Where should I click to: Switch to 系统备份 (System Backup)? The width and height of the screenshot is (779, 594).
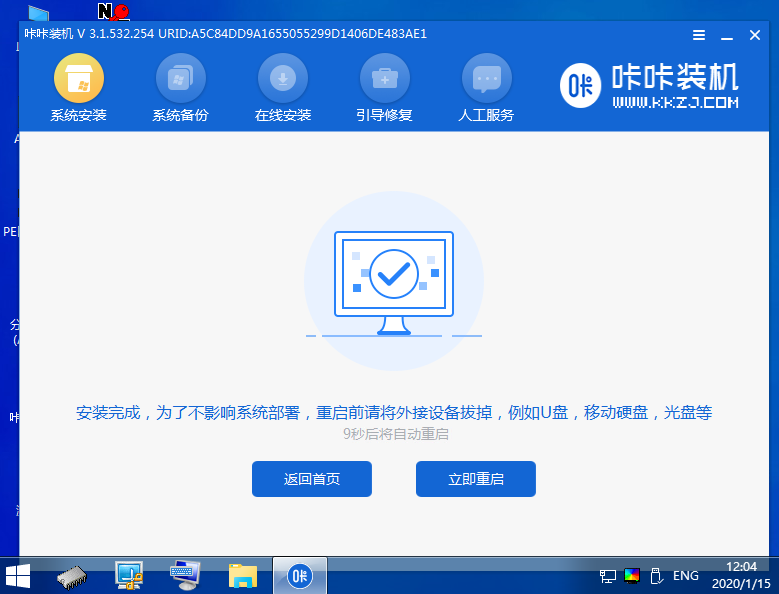click(x=180, y=88)
